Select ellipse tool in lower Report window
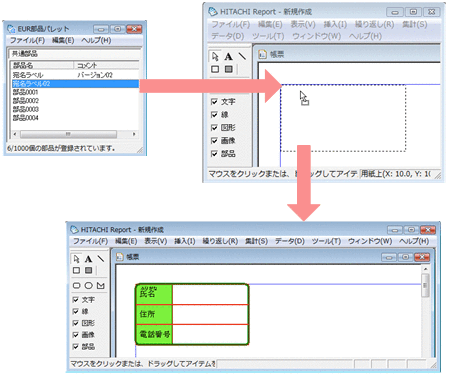This screenshot has width=449, height=376. click(x=88, y=286)
